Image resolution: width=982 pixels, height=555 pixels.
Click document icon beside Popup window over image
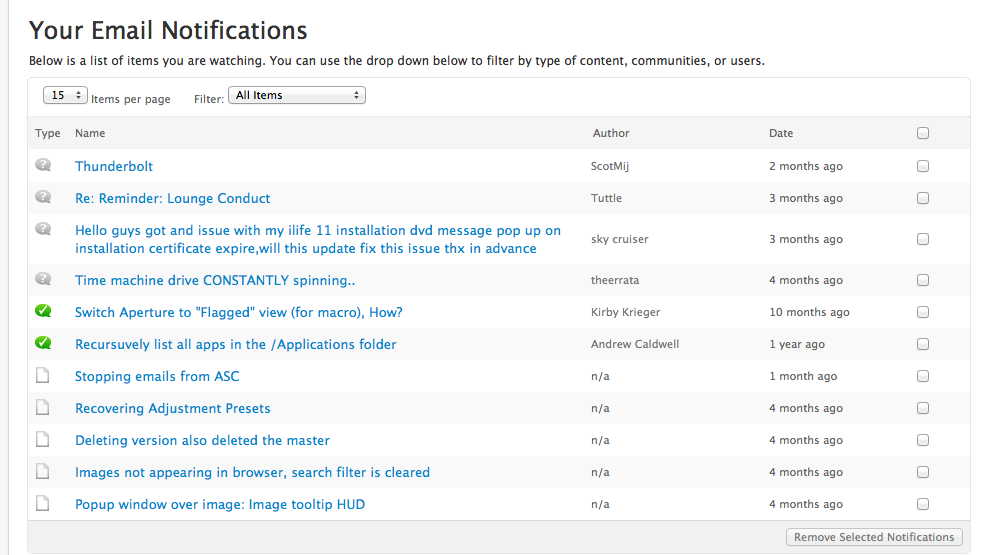(x=43, y=504)
